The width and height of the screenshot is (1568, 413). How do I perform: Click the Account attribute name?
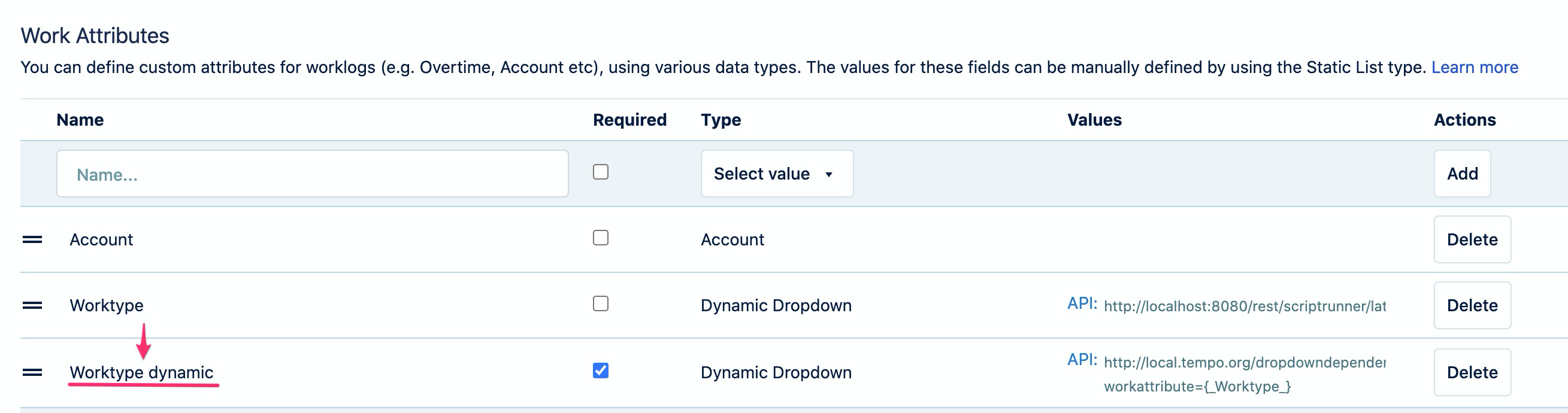coord(101,239)
